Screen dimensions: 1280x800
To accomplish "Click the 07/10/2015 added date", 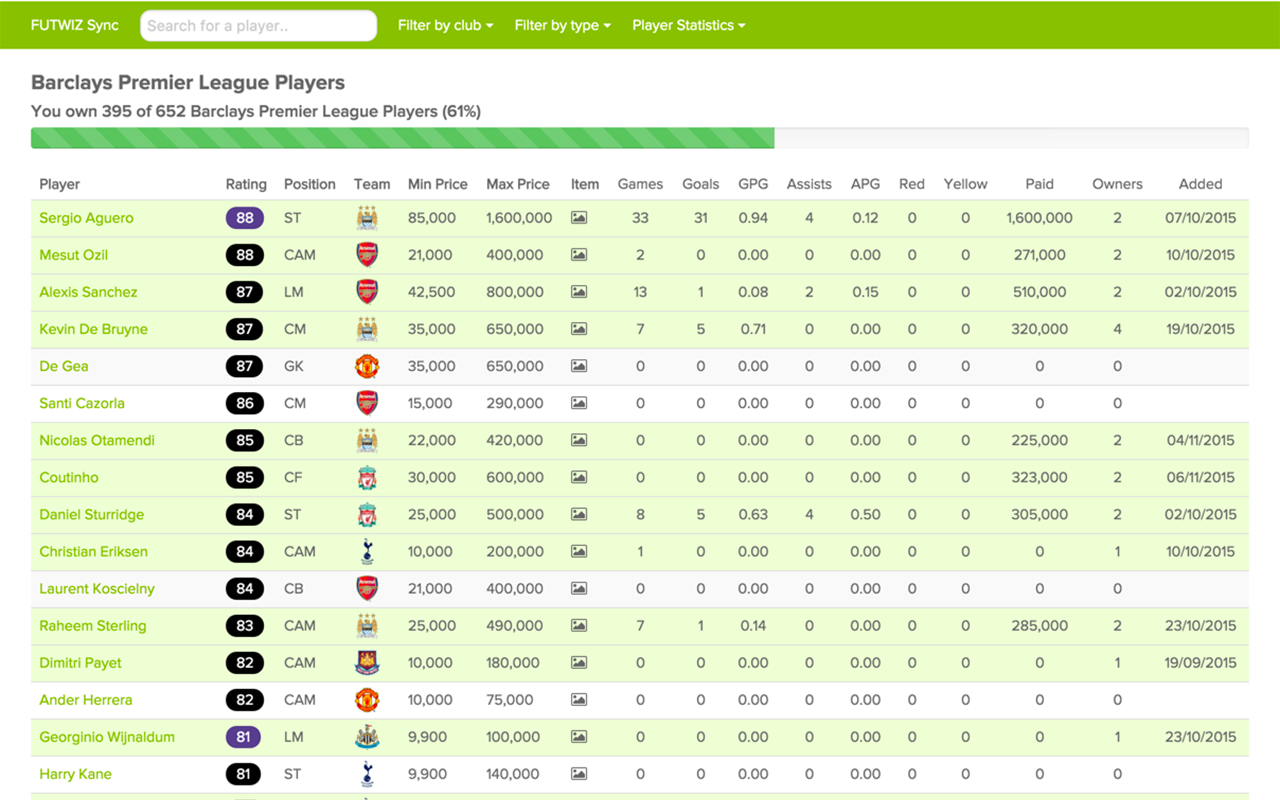I will pyautogui.click(x=1200, y=218).
